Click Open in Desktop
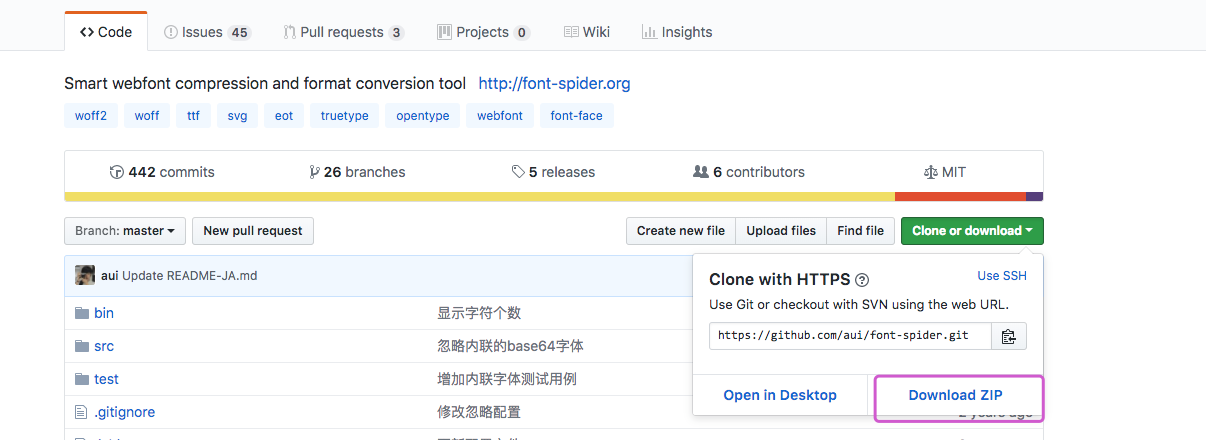The height and width of the screenshot is (440, 1206). (x=780, y=395)
